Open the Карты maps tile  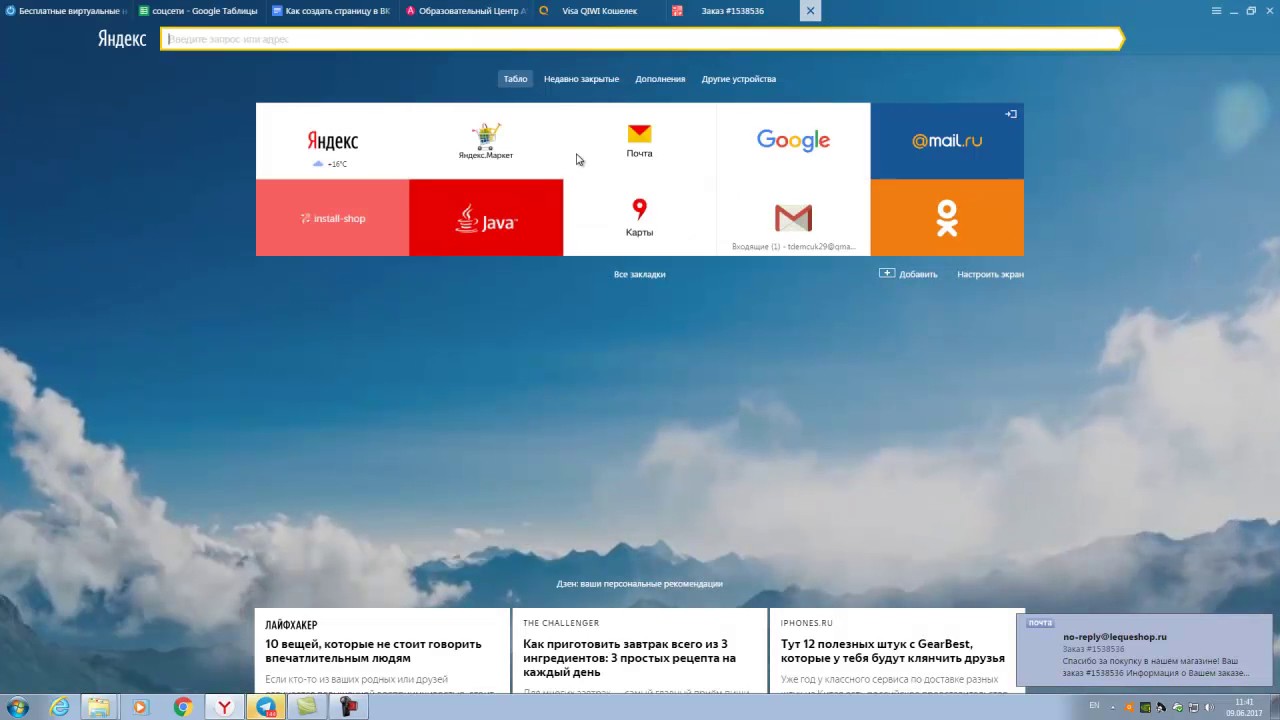pyautogui.click(x=639, y=218)
